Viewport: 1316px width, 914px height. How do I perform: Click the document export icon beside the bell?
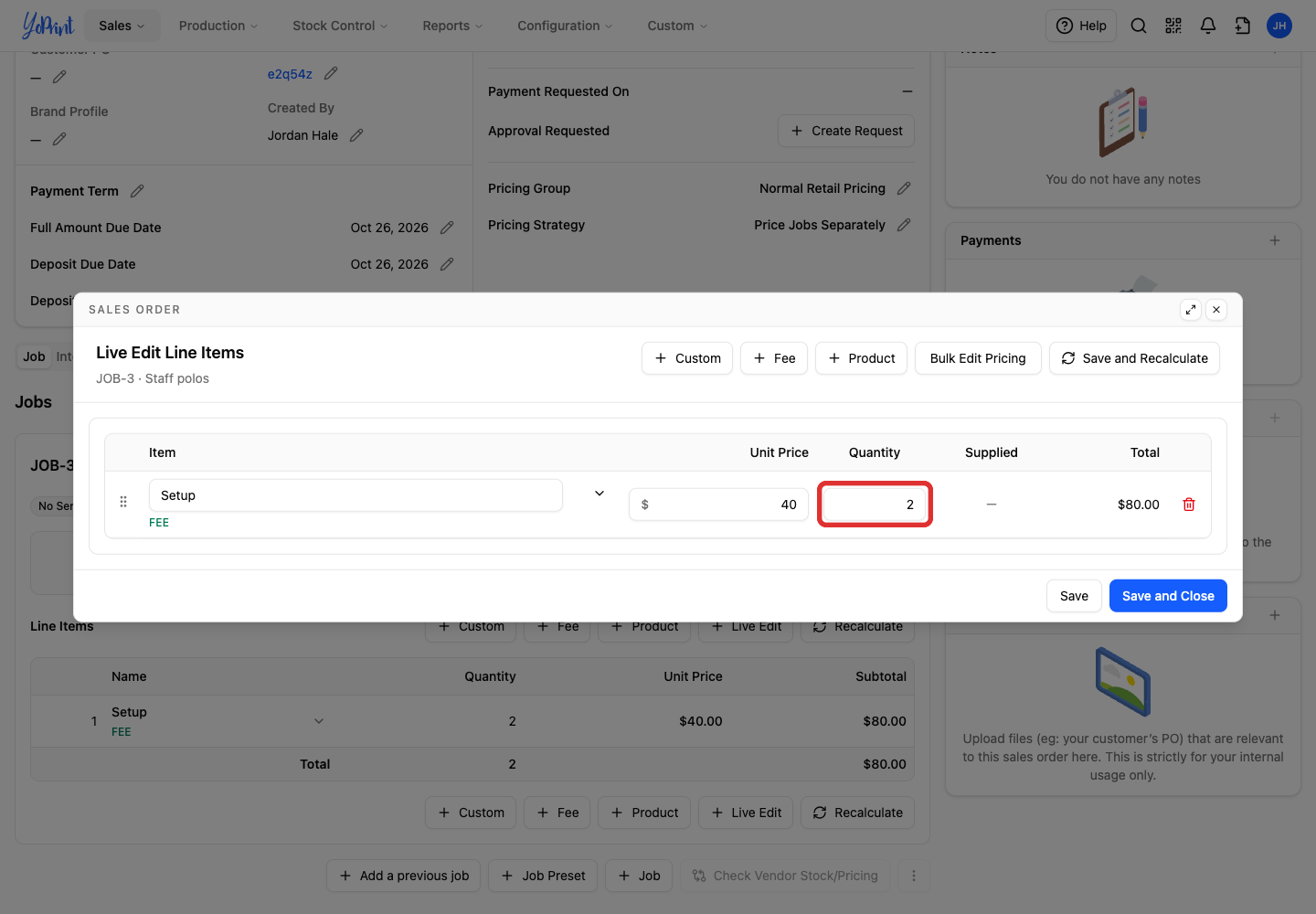click(1243, 26)
